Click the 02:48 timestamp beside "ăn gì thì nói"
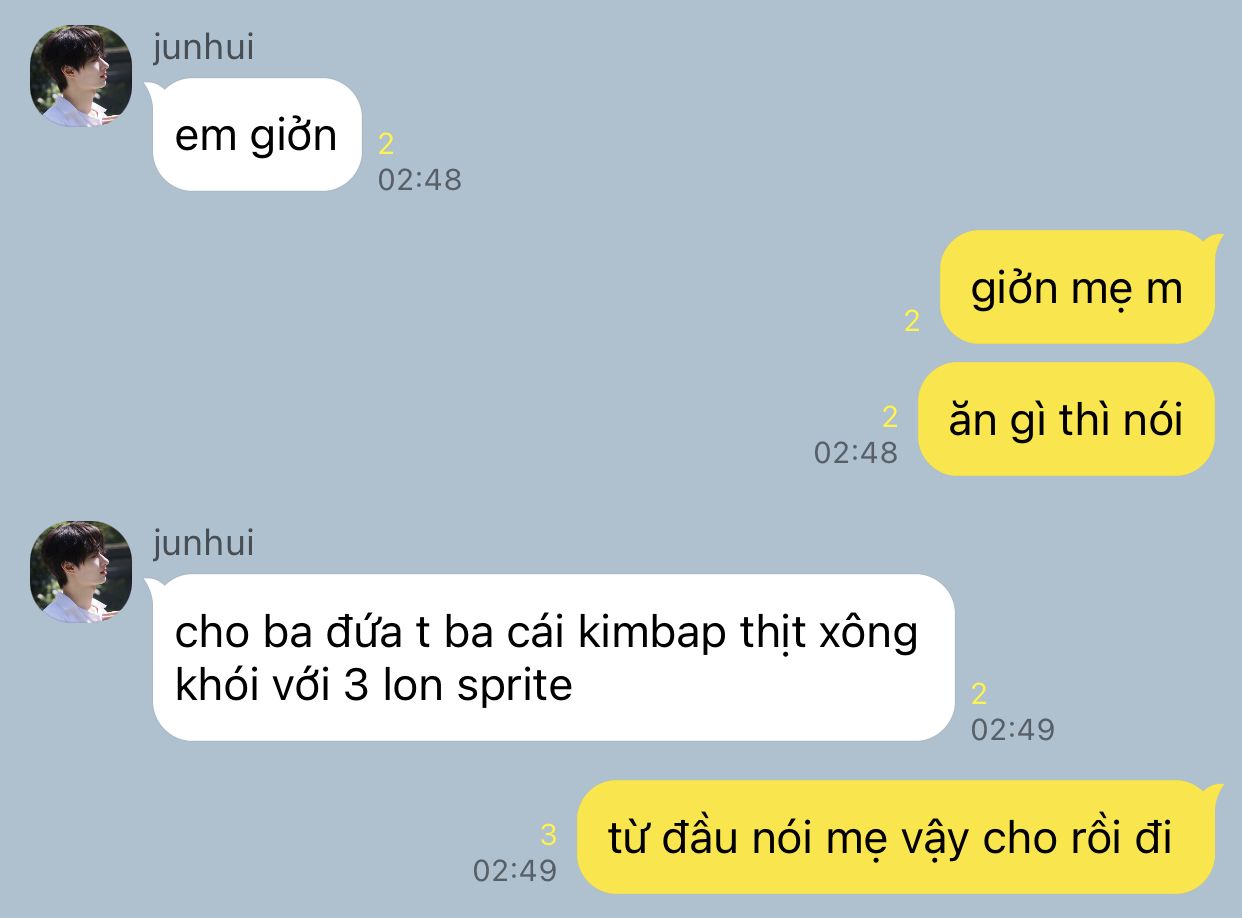The image size is (1242, 918). point(856,453)
